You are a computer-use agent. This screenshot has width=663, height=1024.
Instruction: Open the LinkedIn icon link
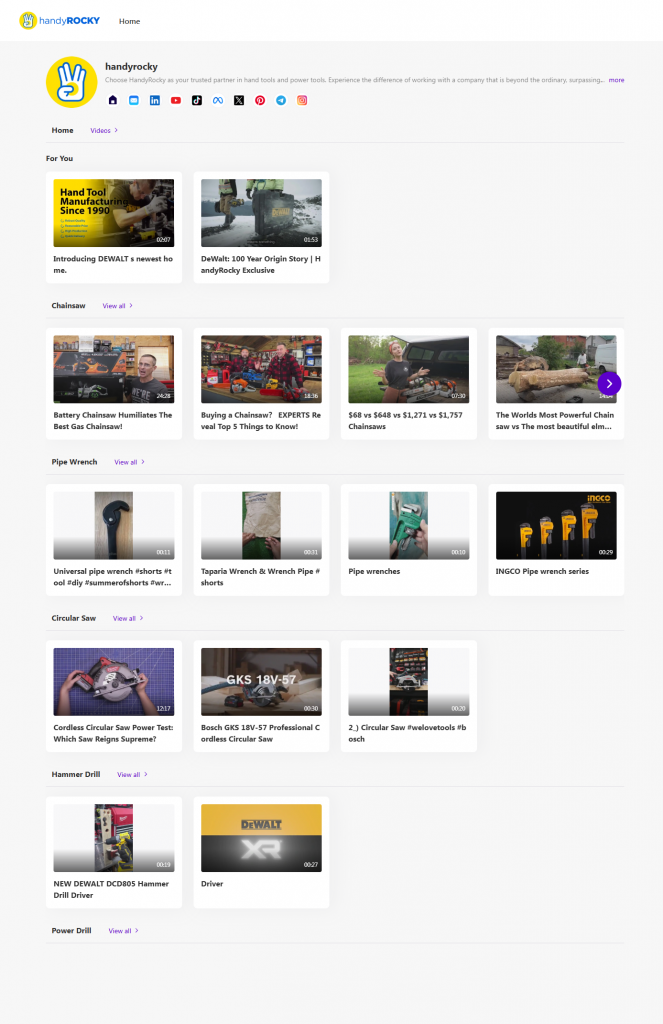coord(155,100)
